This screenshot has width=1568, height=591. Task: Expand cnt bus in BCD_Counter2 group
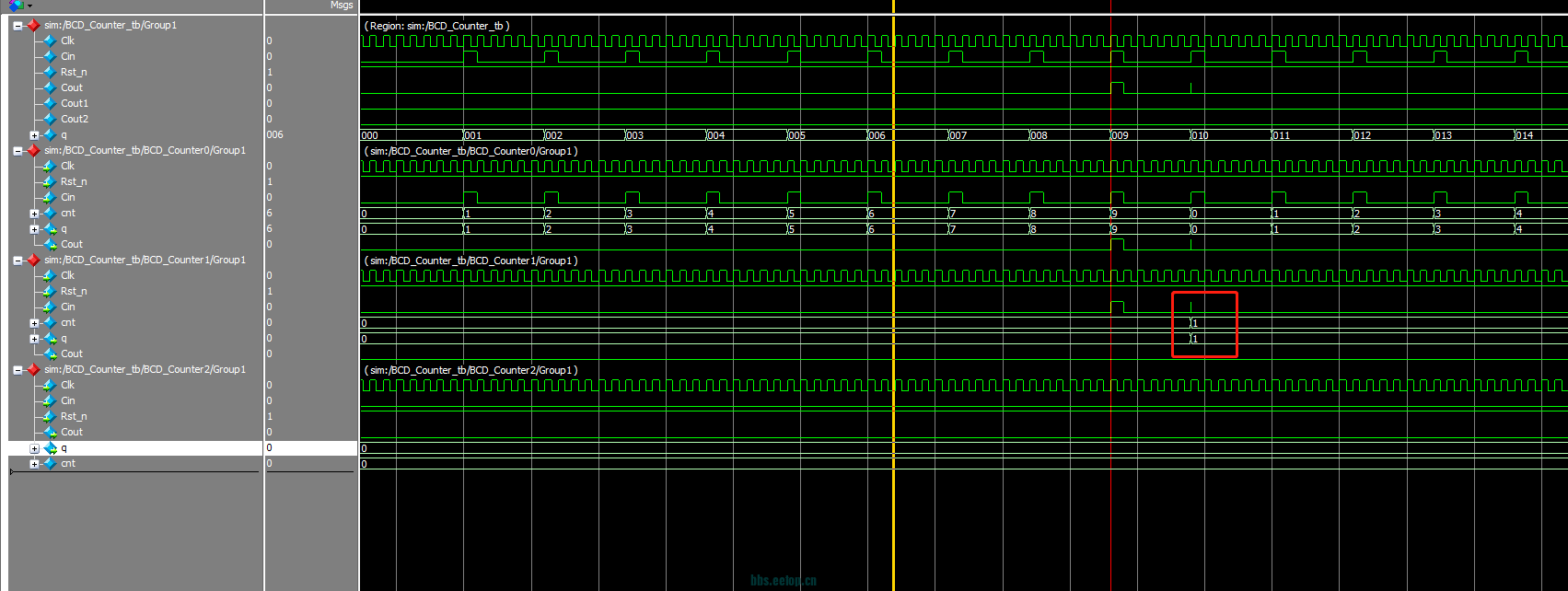34,465
